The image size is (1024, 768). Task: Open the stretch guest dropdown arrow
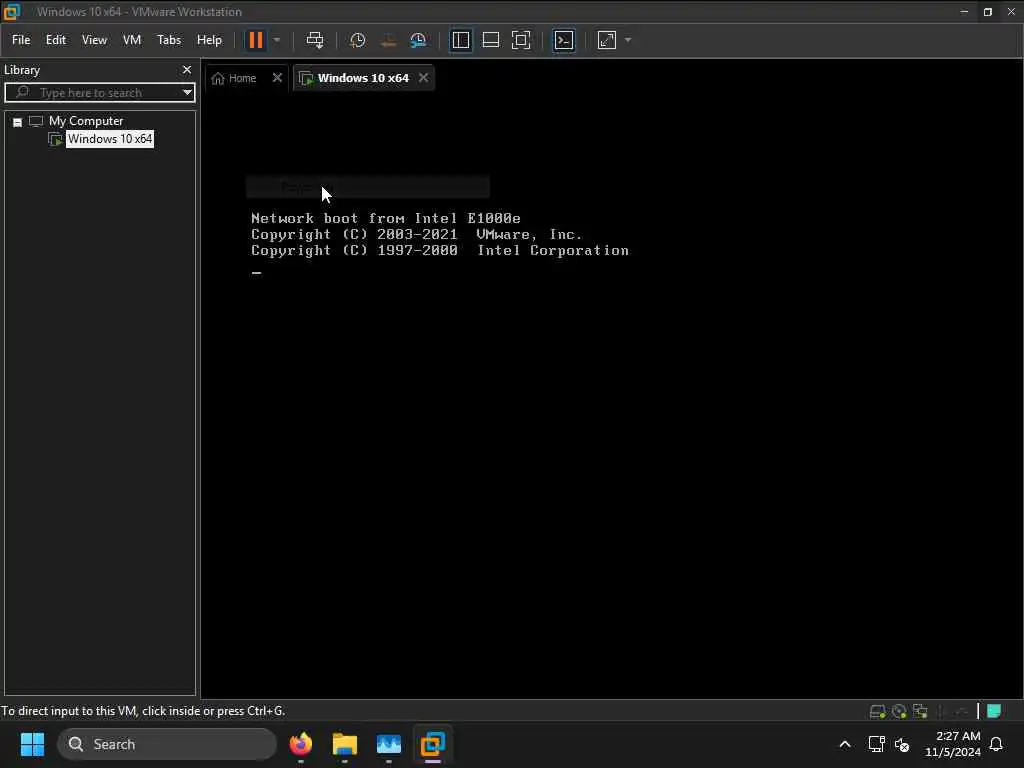click(x=628, y=40)
